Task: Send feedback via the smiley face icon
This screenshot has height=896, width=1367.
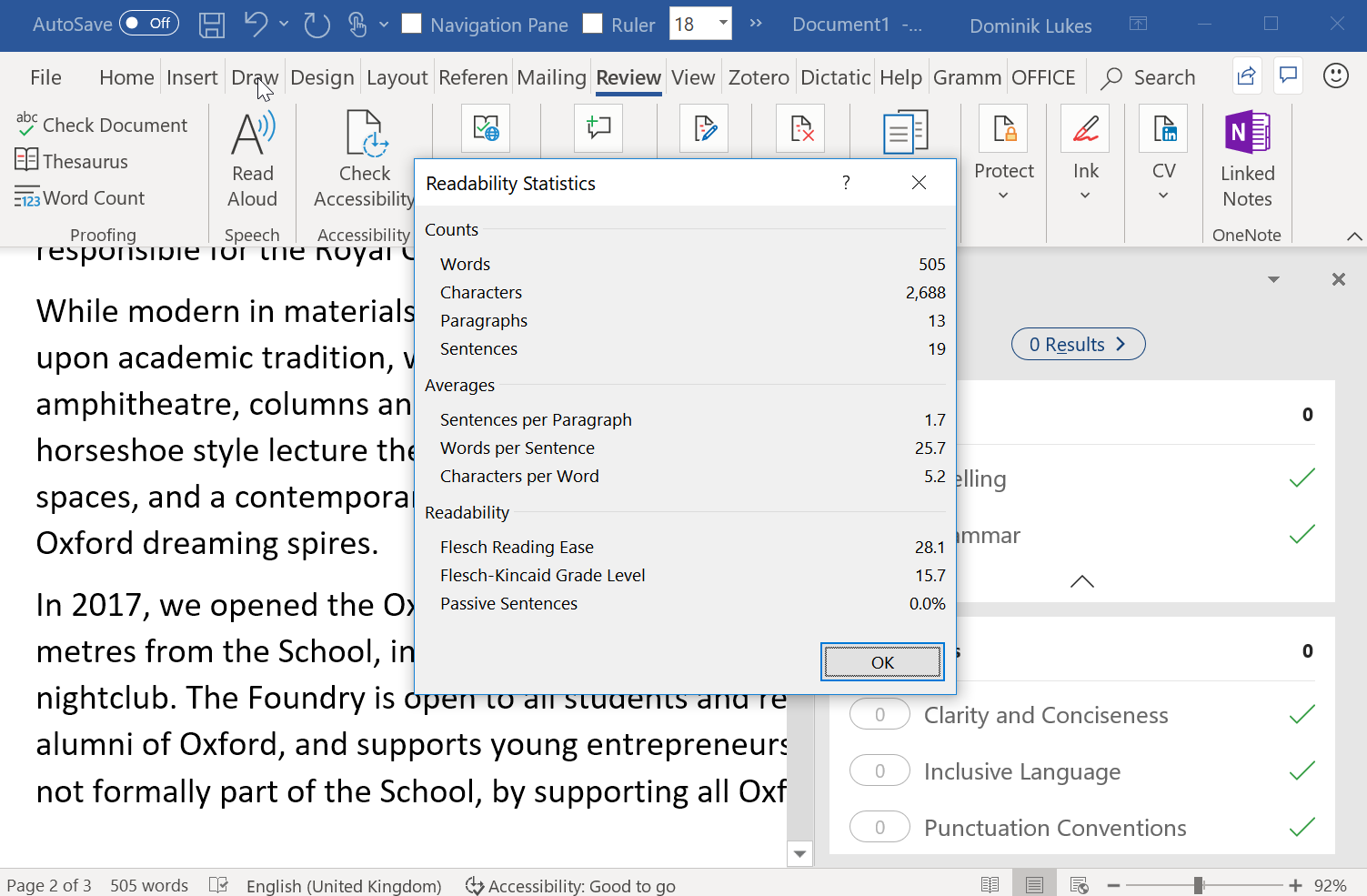Action: point(1335,76)
